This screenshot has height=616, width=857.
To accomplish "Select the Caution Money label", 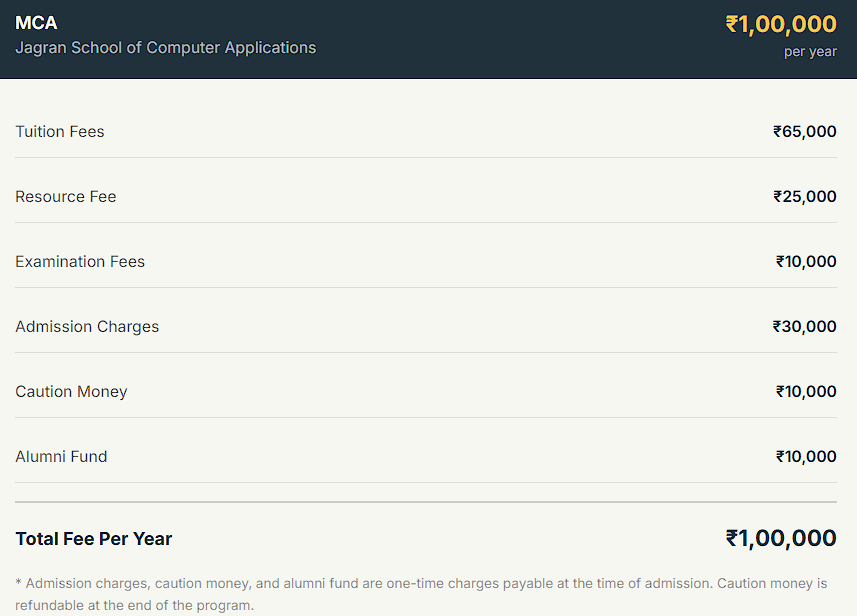I will click(x=71, y=392).
